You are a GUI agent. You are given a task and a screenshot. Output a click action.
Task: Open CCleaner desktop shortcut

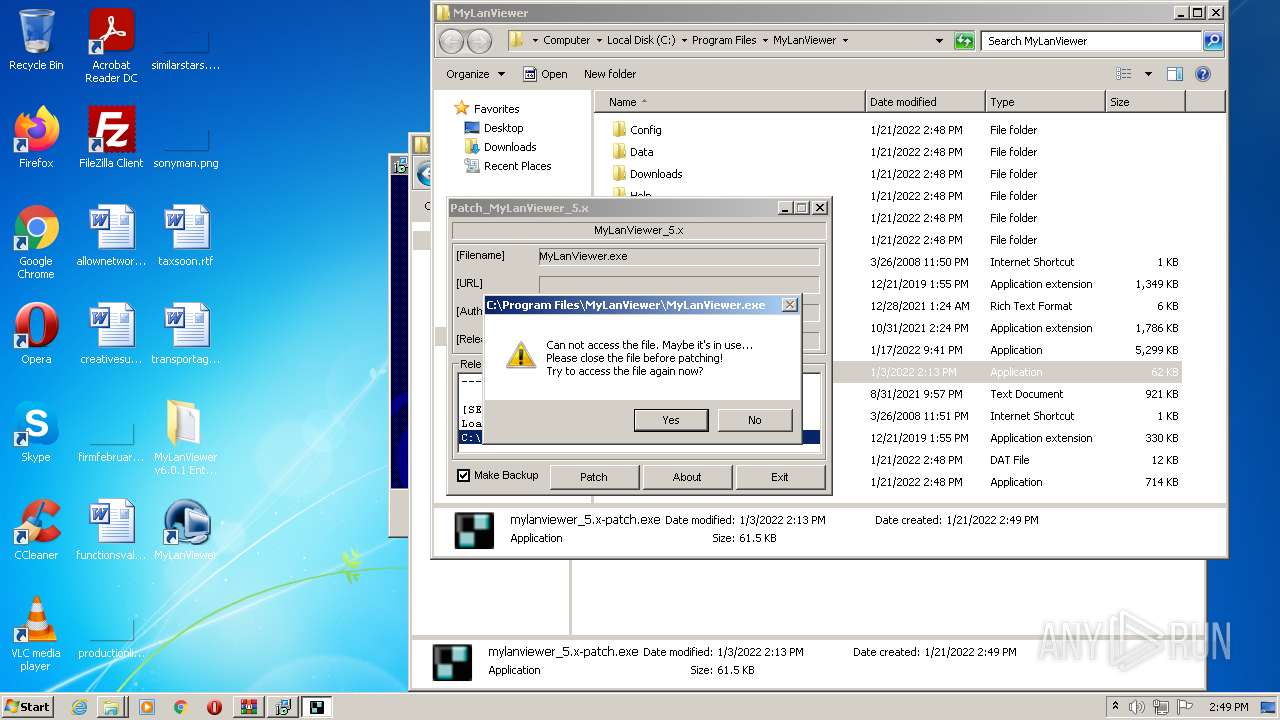pos(36,529)
